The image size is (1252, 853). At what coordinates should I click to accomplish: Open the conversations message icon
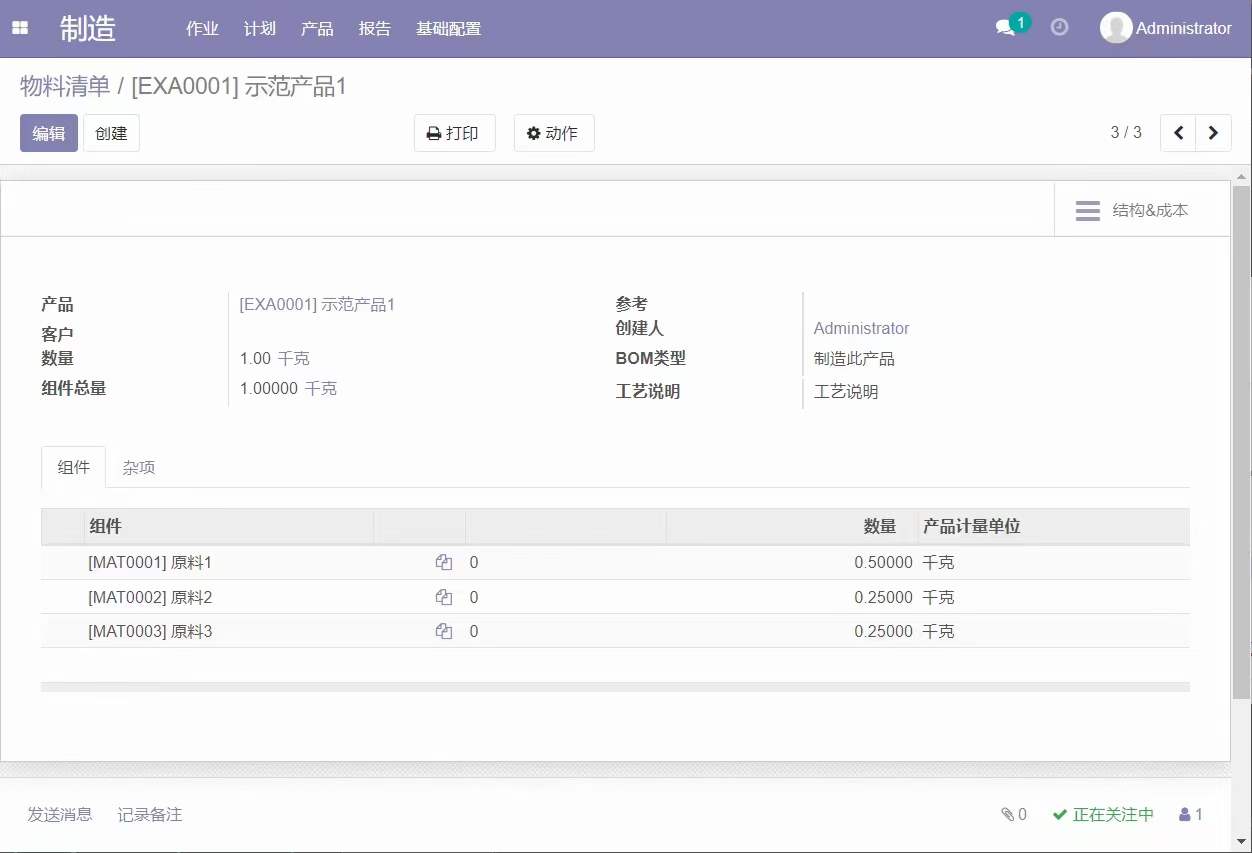pos(1006,28)
